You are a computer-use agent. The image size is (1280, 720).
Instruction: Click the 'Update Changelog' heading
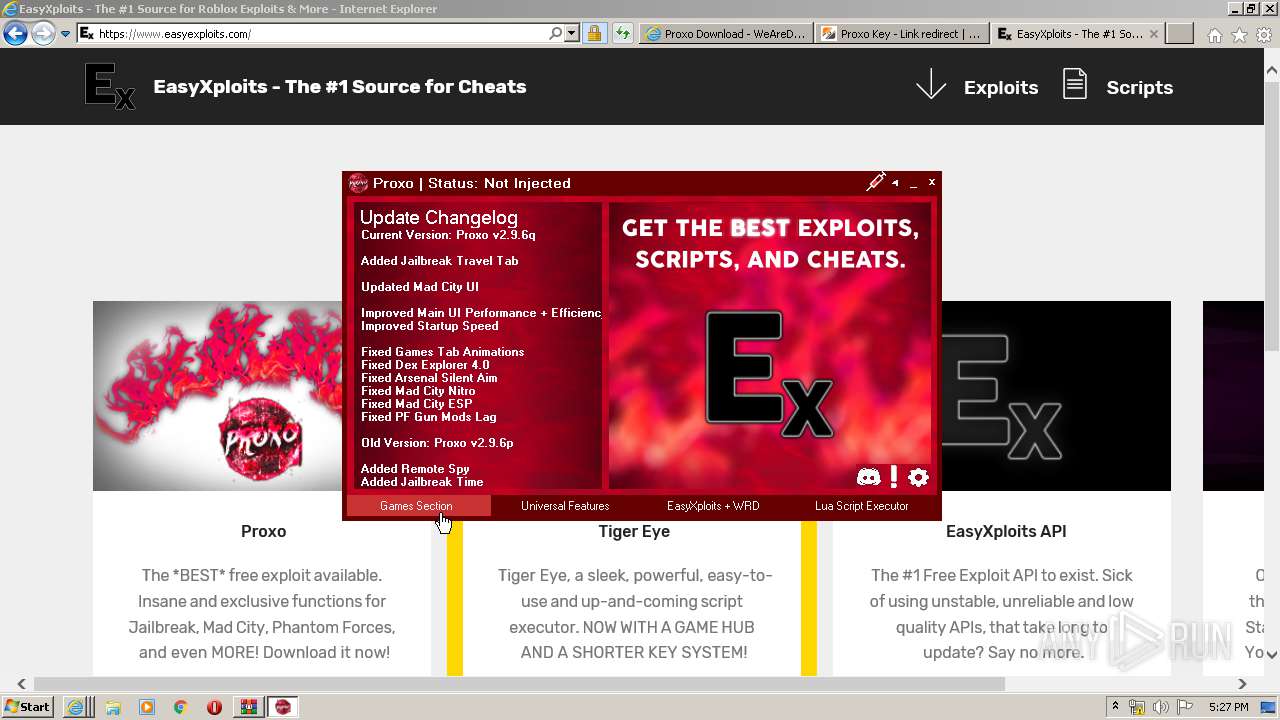coord(439,217)
